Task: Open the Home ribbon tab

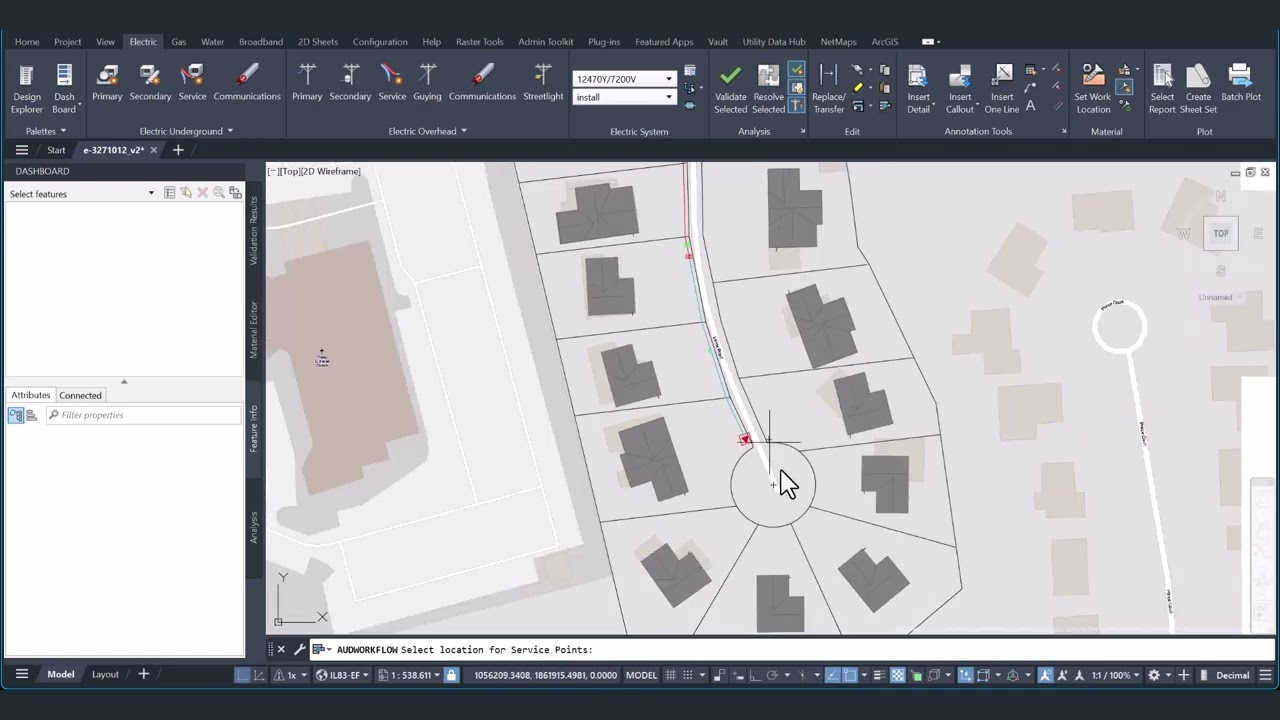Action: (x=27, y=42)
